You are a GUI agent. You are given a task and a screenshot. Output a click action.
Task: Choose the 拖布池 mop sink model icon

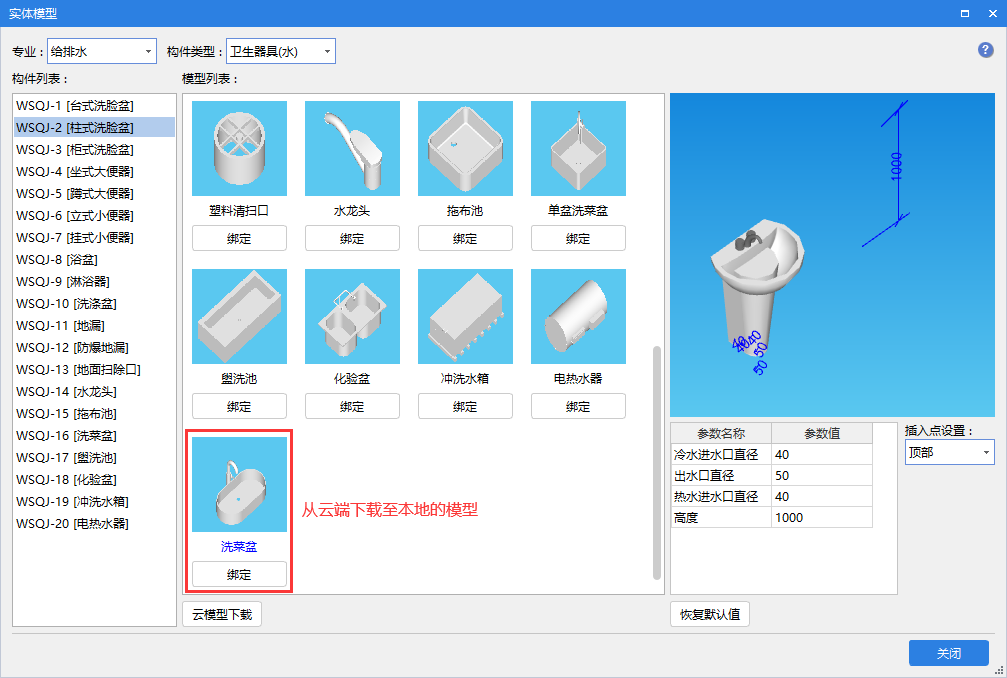(x=465, y=148)
